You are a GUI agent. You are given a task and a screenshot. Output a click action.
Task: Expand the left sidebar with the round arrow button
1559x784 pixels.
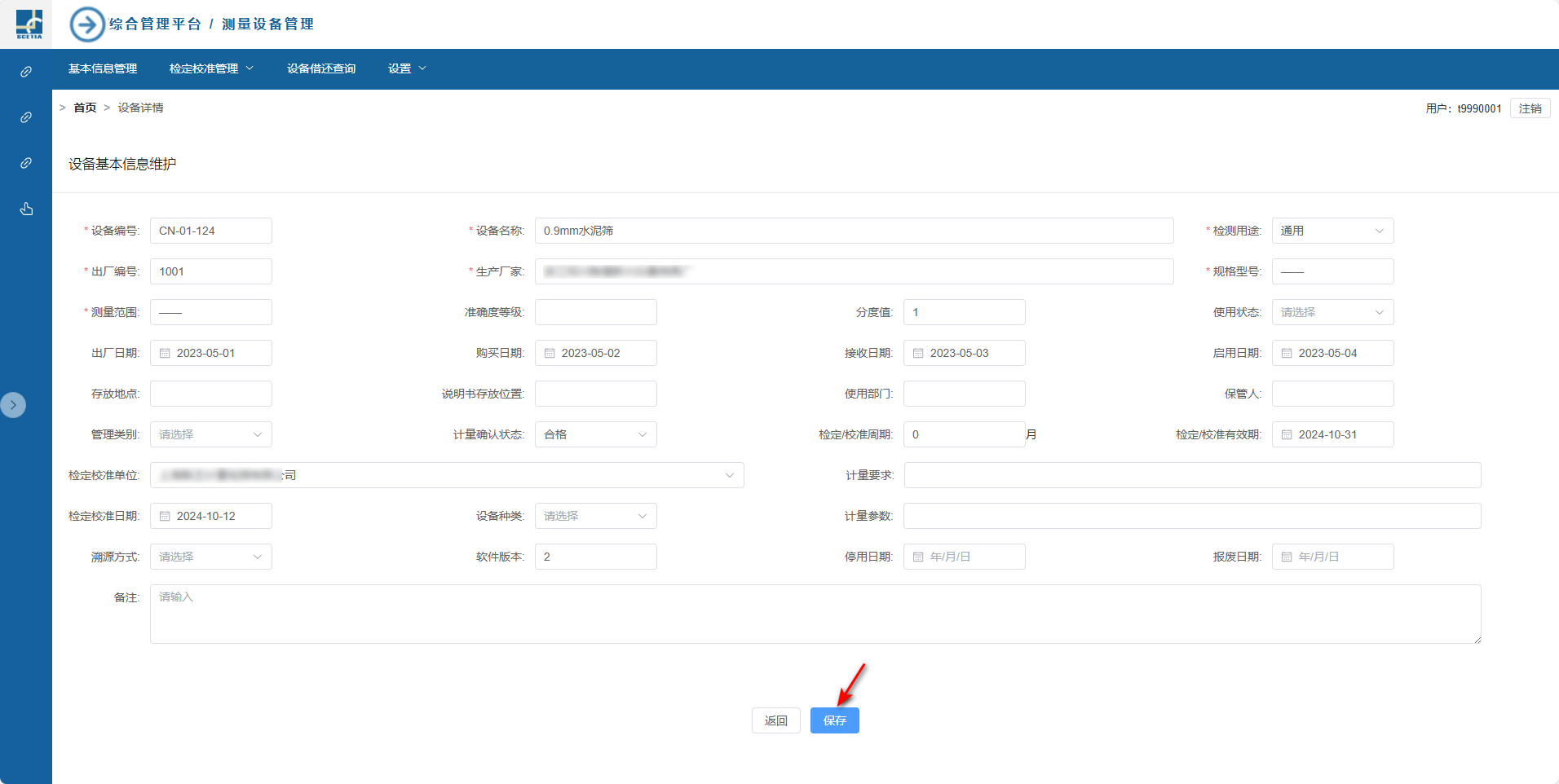pos(13,405)
